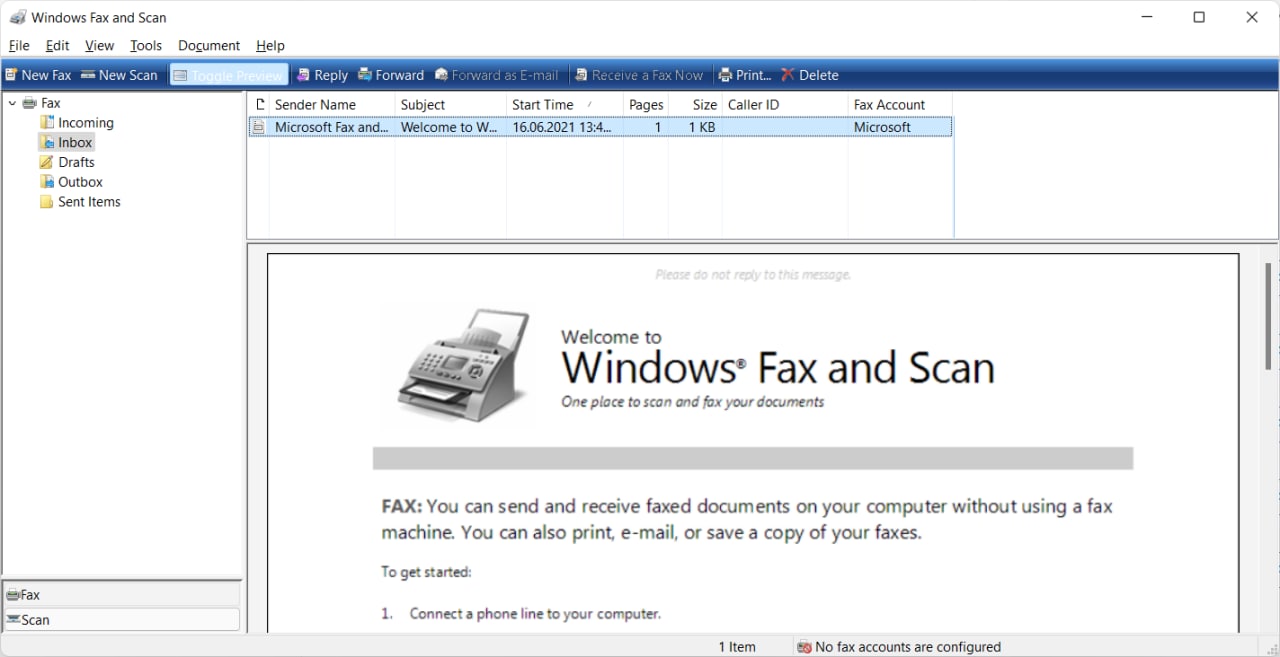Open the Edit menu
Image resolution: width=1280 pixels, height=657 pixels.
(x=58, y=45)
